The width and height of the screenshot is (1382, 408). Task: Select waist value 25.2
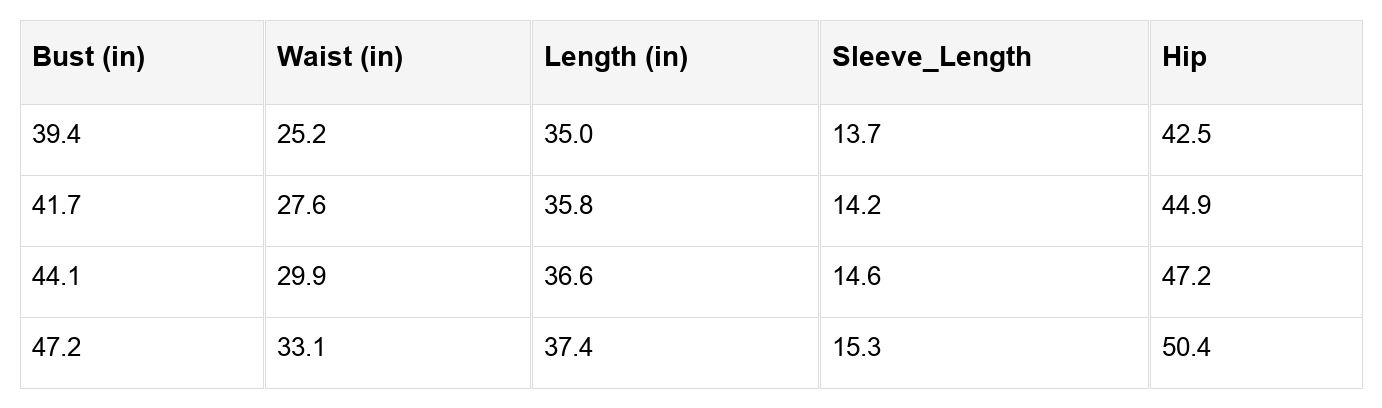pos(301,135)
